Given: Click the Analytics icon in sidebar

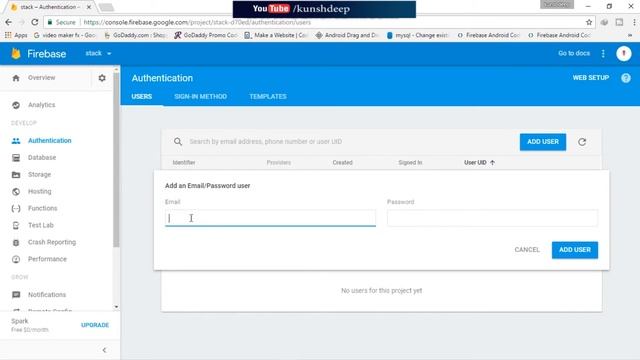Looking at the screenshot, I should 16,105.
